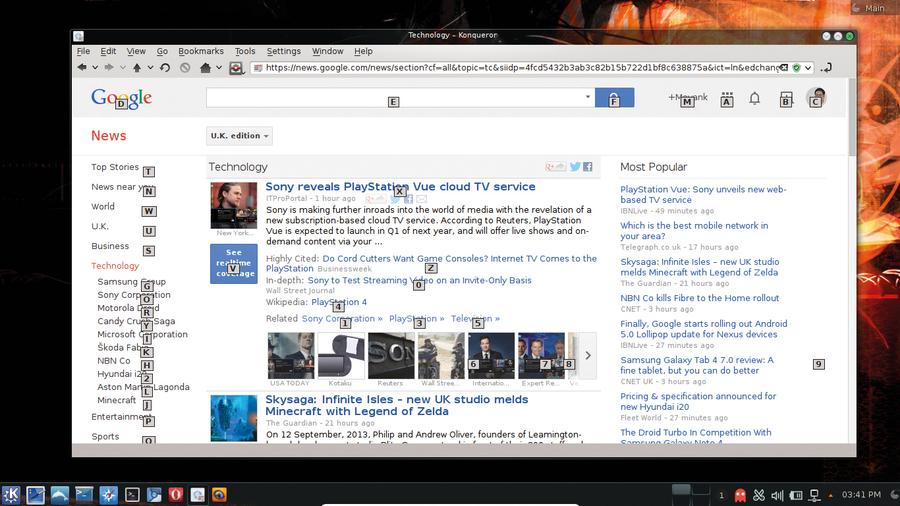Open NBN Co kills Fibre popular story

[700, 298]
